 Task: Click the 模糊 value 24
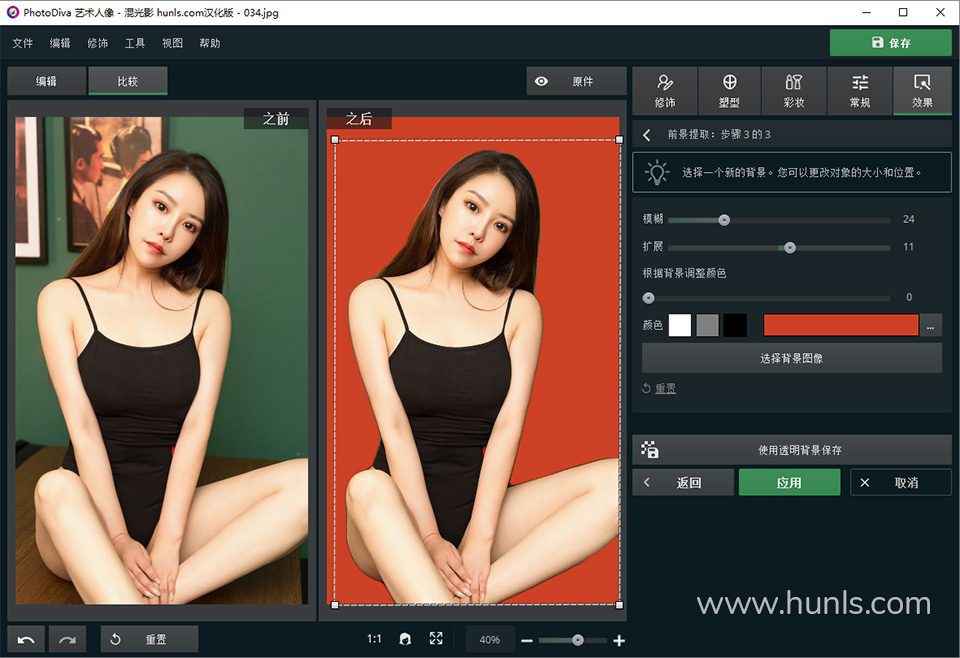coord(909,219)
